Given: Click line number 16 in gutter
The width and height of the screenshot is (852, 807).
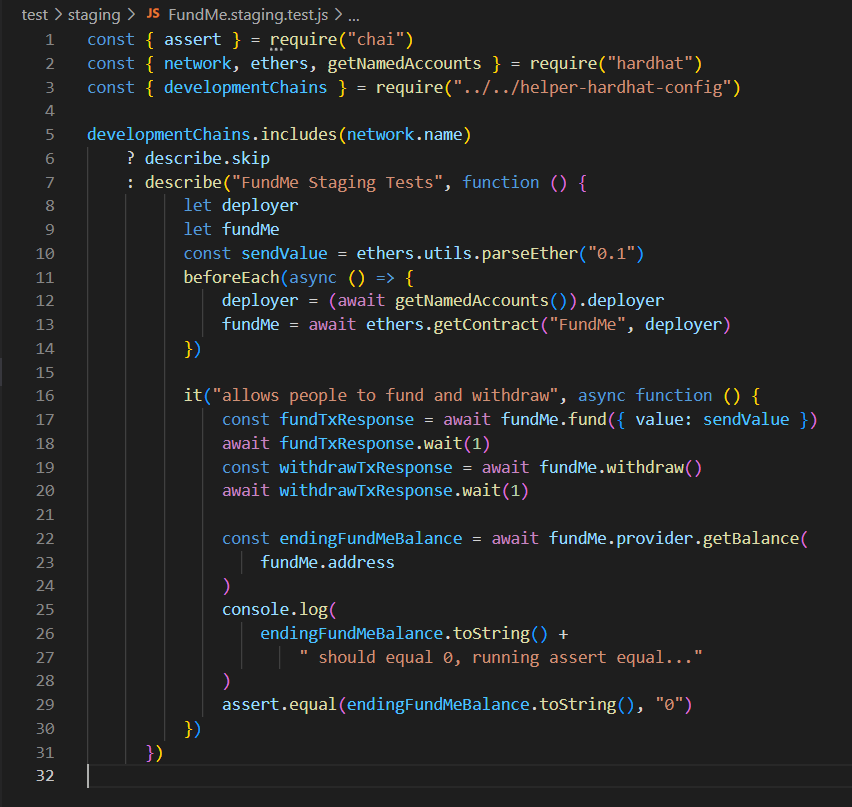Looking at the screenshot, I should [45, 396].
